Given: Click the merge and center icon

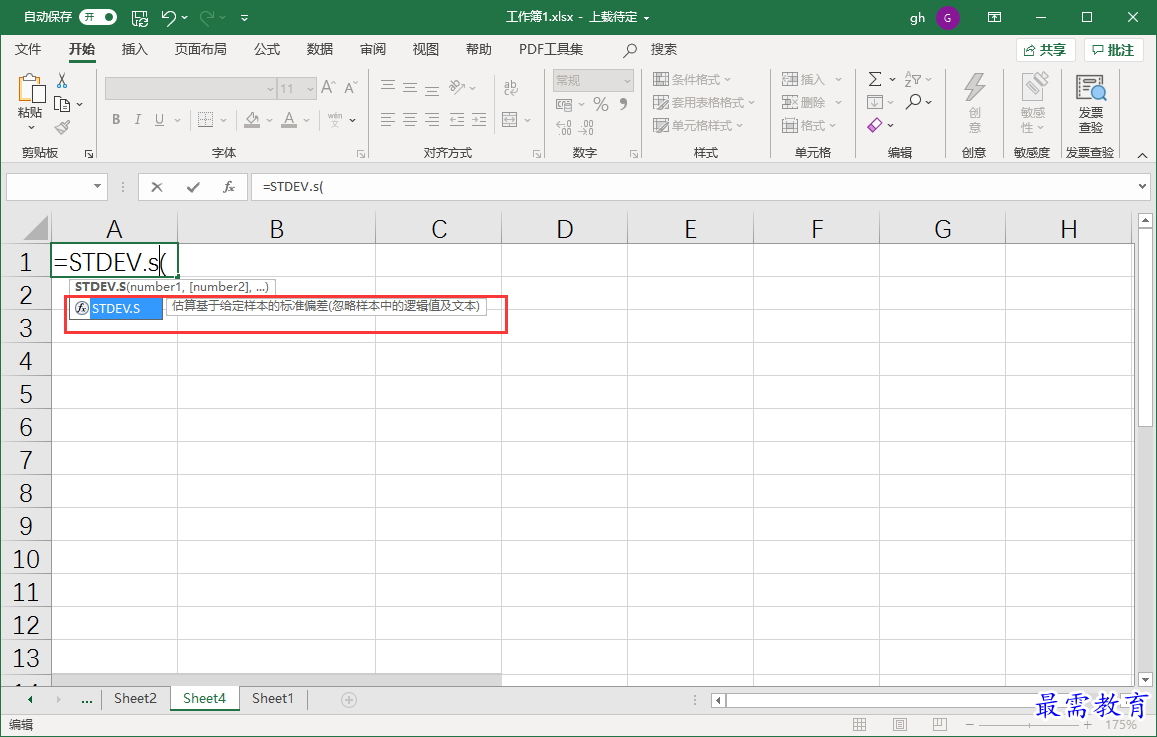Looking at the screenshot, I should (x=509, y=120).
